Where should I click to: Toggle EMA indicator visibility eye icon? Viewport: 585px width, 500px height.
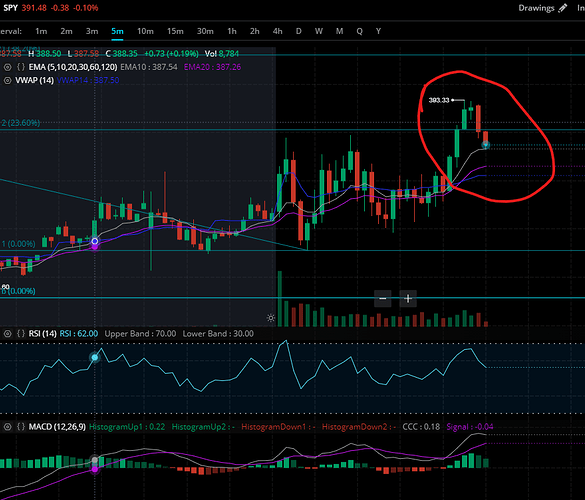tap(7, 67)
